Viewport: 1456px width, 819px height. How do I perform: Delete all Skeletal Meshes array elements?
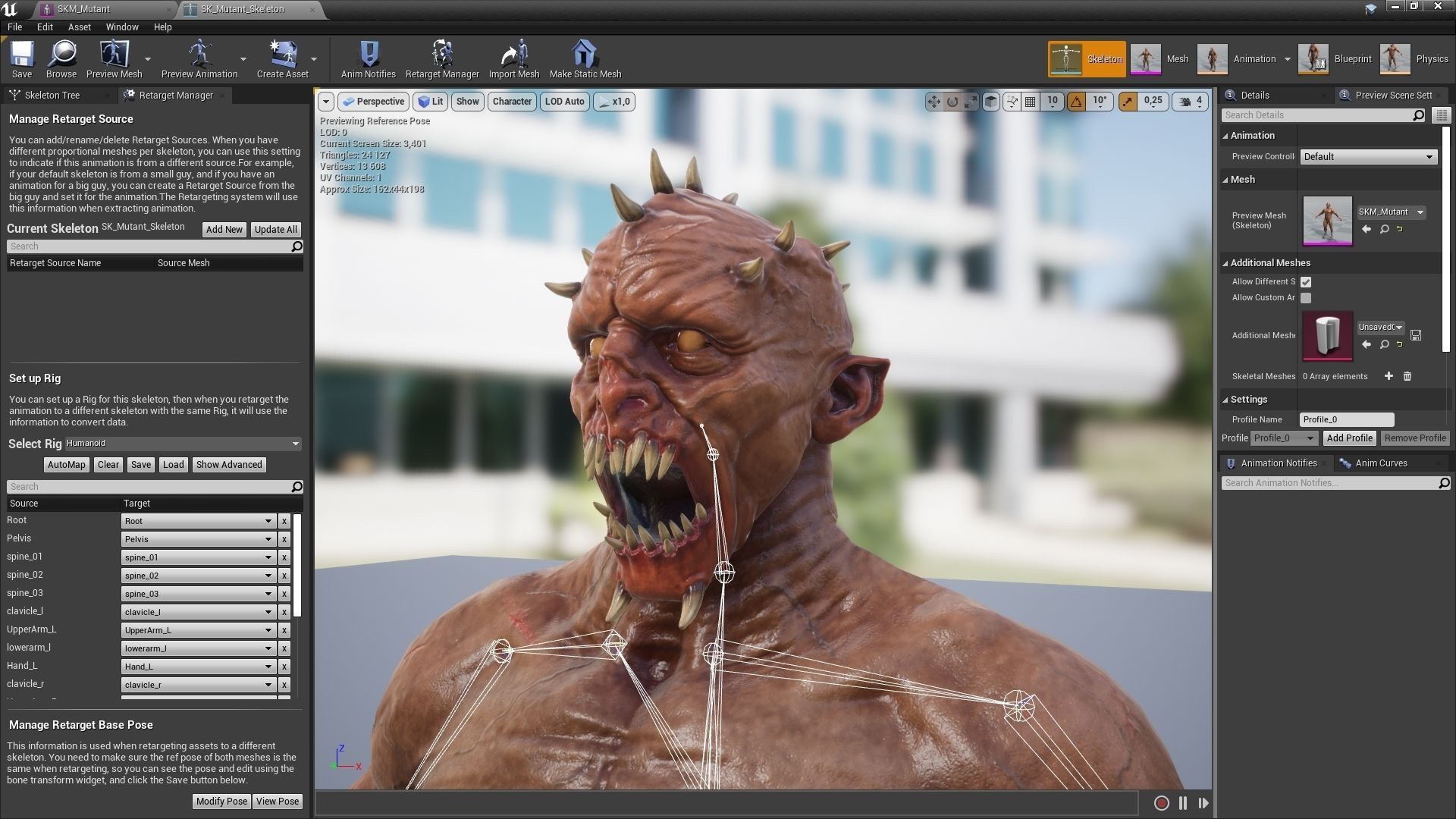coord(1407,376)
